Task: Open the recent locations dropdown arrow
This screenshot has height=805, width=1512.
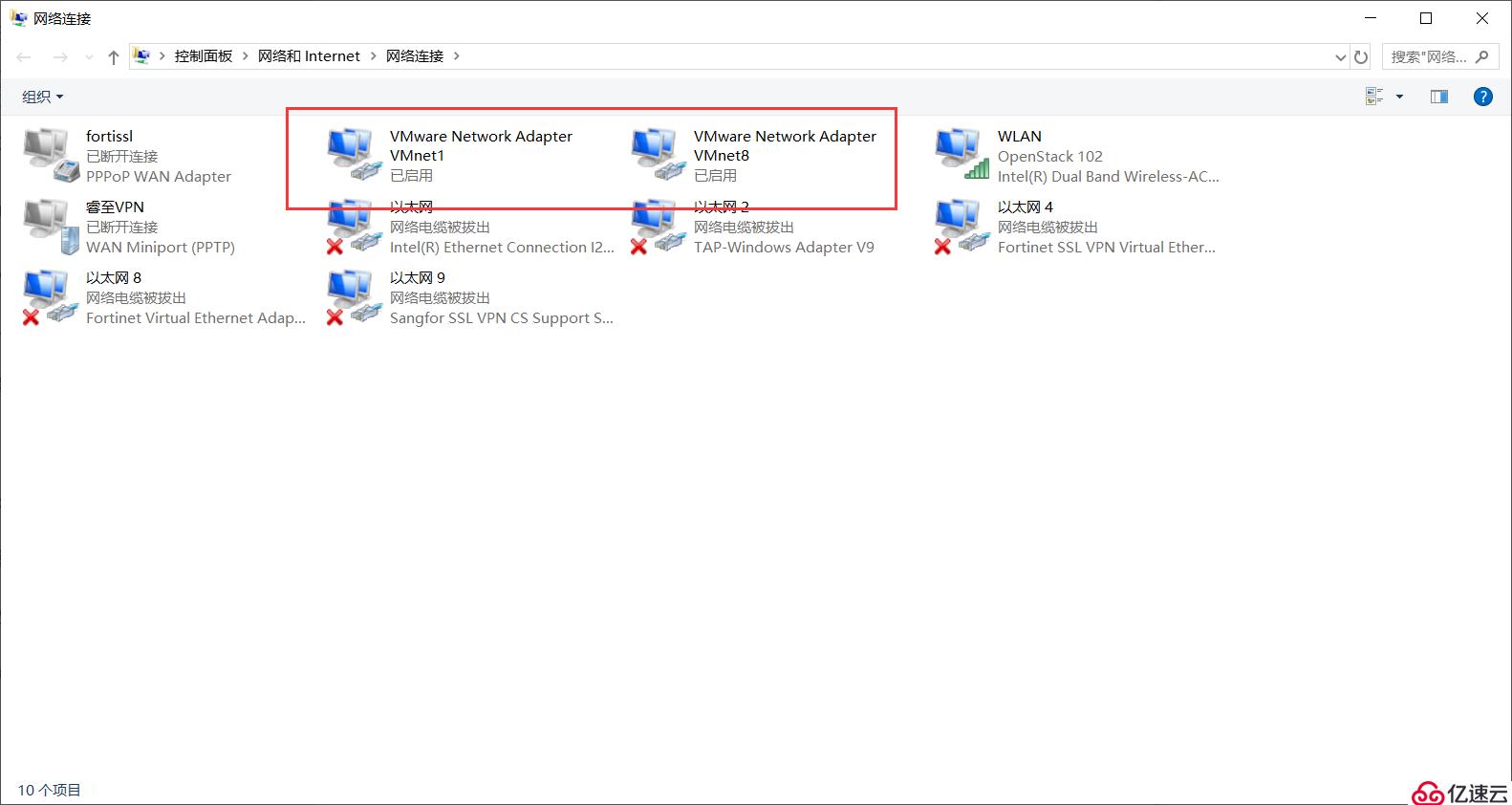Action: pos(89,57)
